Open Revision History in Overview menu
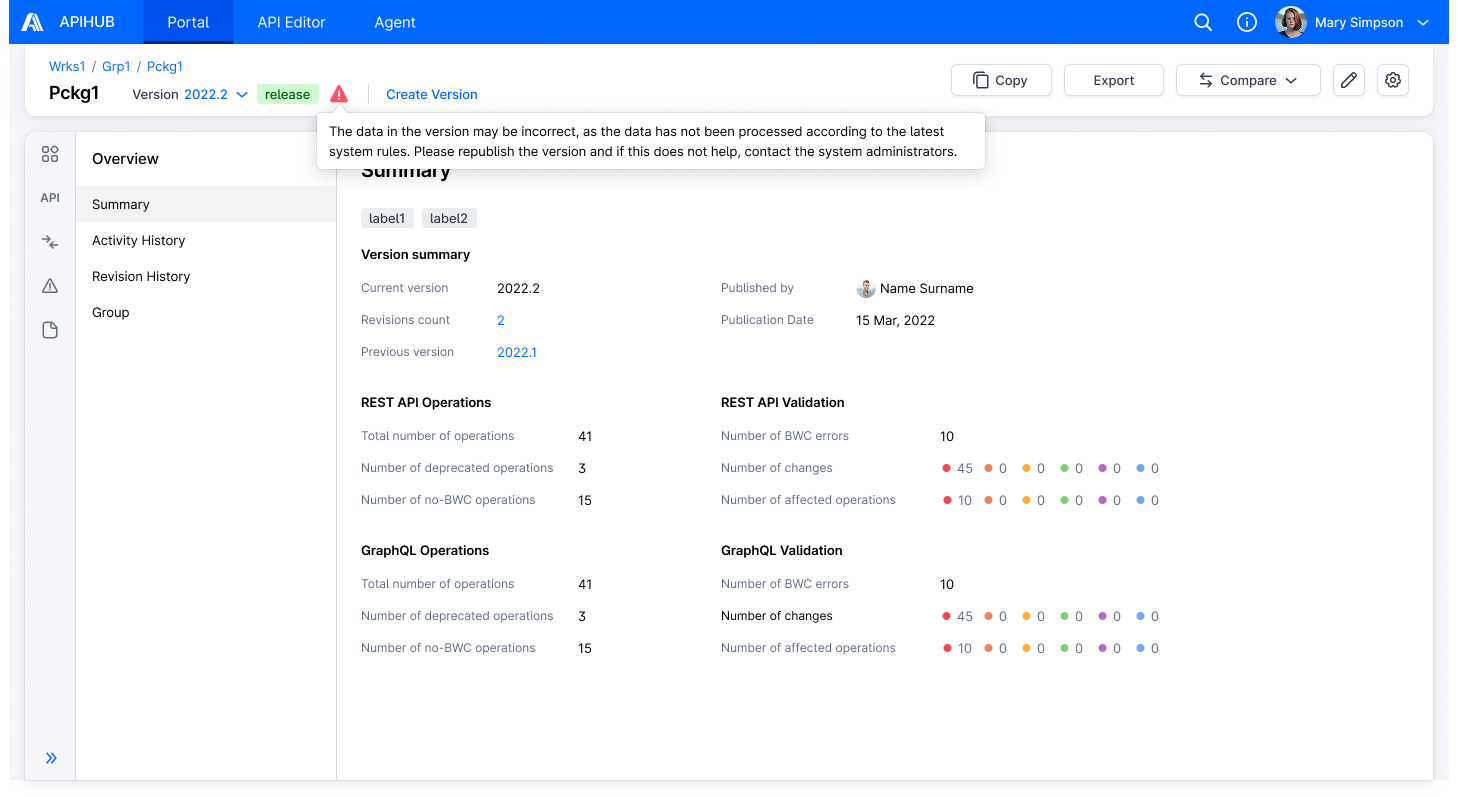Image resolution: width=1458 pixels, height=797 pixels. (206, 276)
